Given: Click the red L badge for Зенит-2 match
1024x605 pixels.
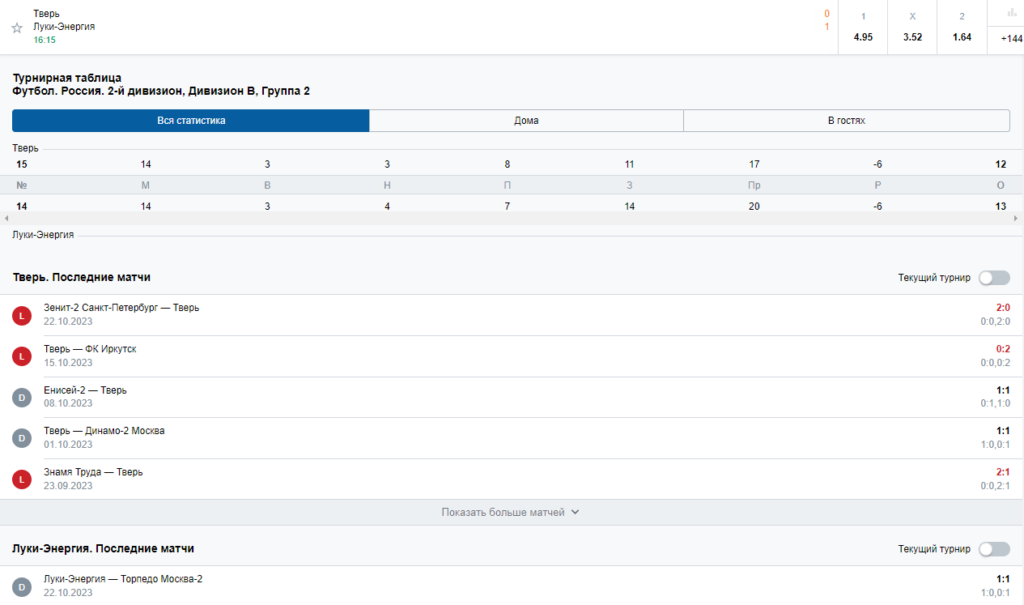Looking at the screenshot, I should tap(22, 316).
